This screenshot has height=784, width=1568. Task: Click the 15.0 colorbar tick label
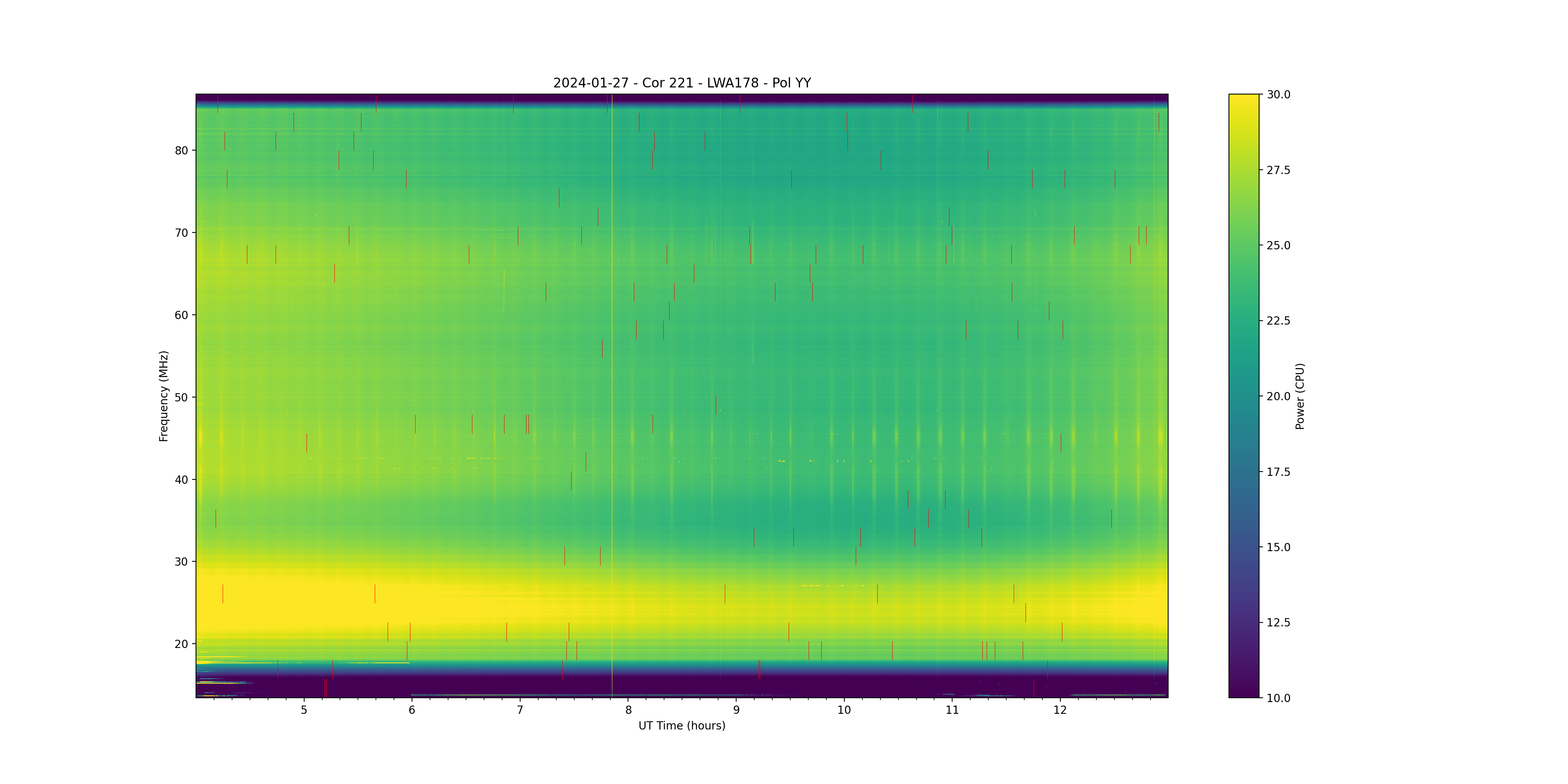[x=1278, y=547]
